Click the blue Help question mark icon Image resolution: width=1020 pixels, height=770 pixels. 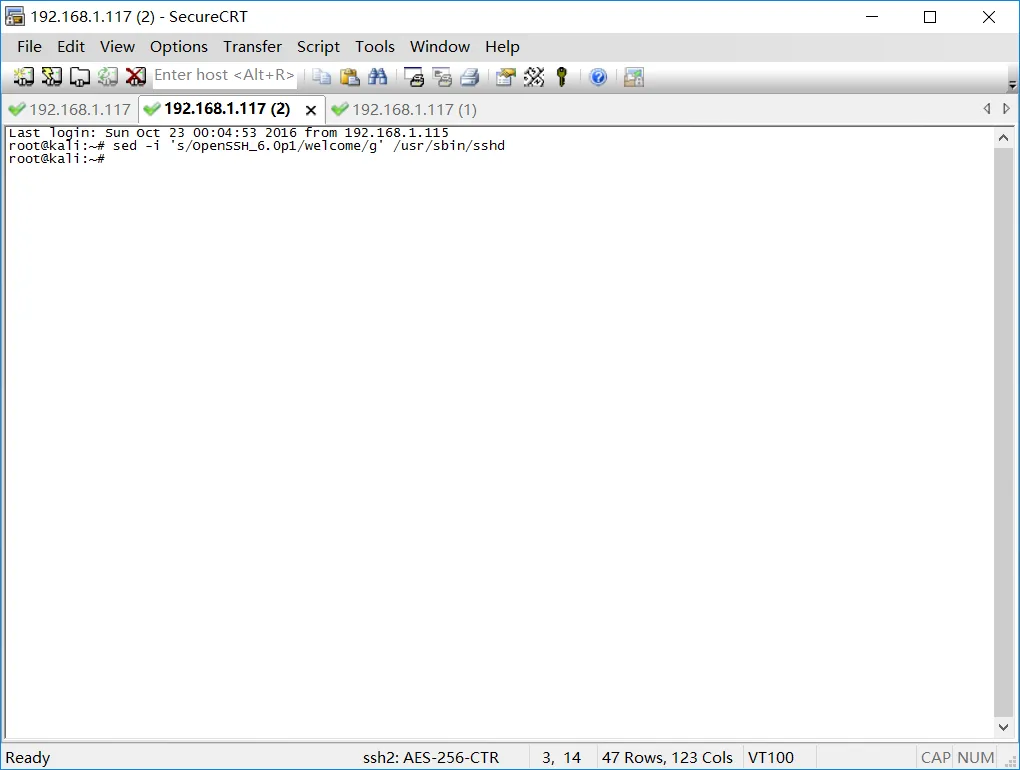pos(598,77)
